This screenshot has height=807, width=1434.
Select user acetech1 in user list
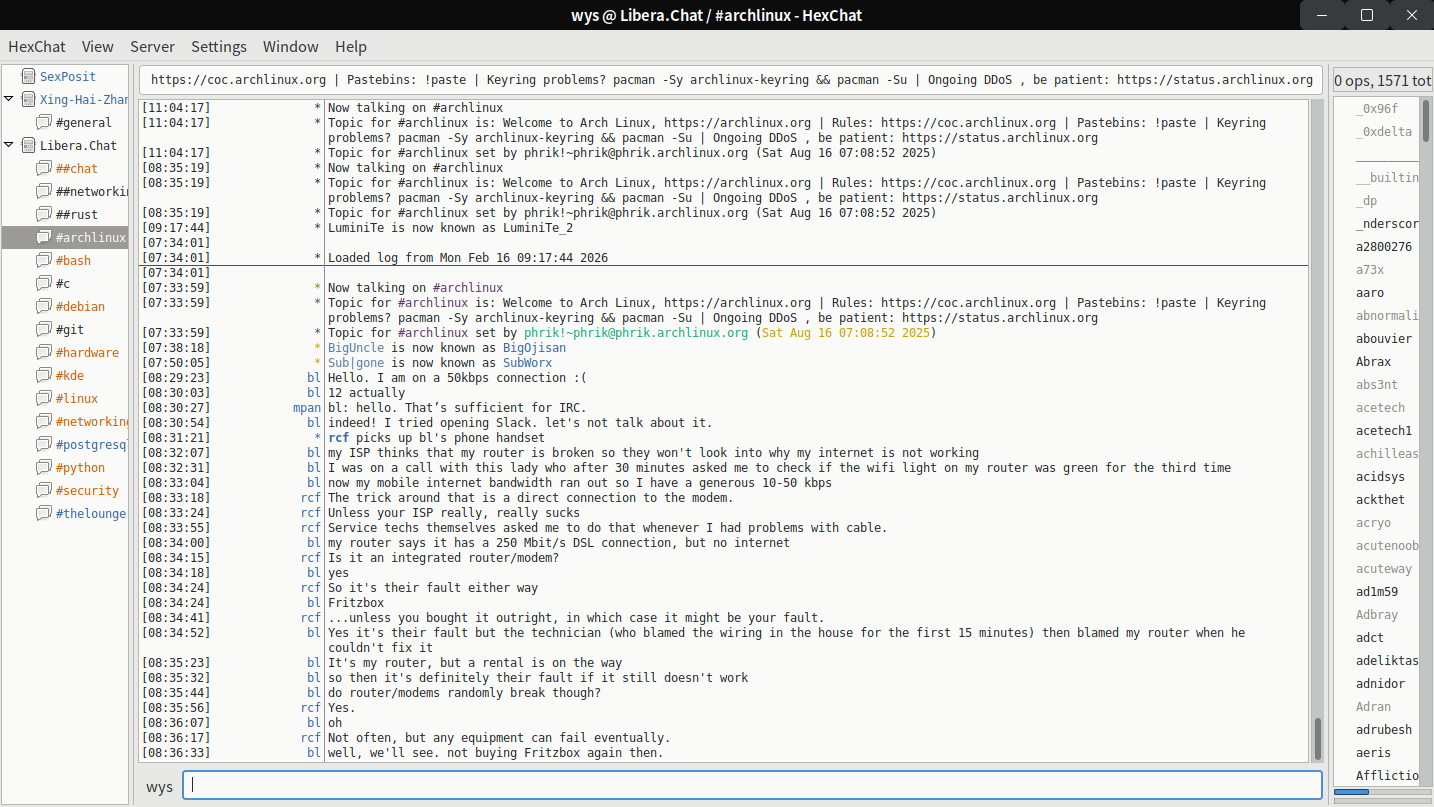point(1384,431)
